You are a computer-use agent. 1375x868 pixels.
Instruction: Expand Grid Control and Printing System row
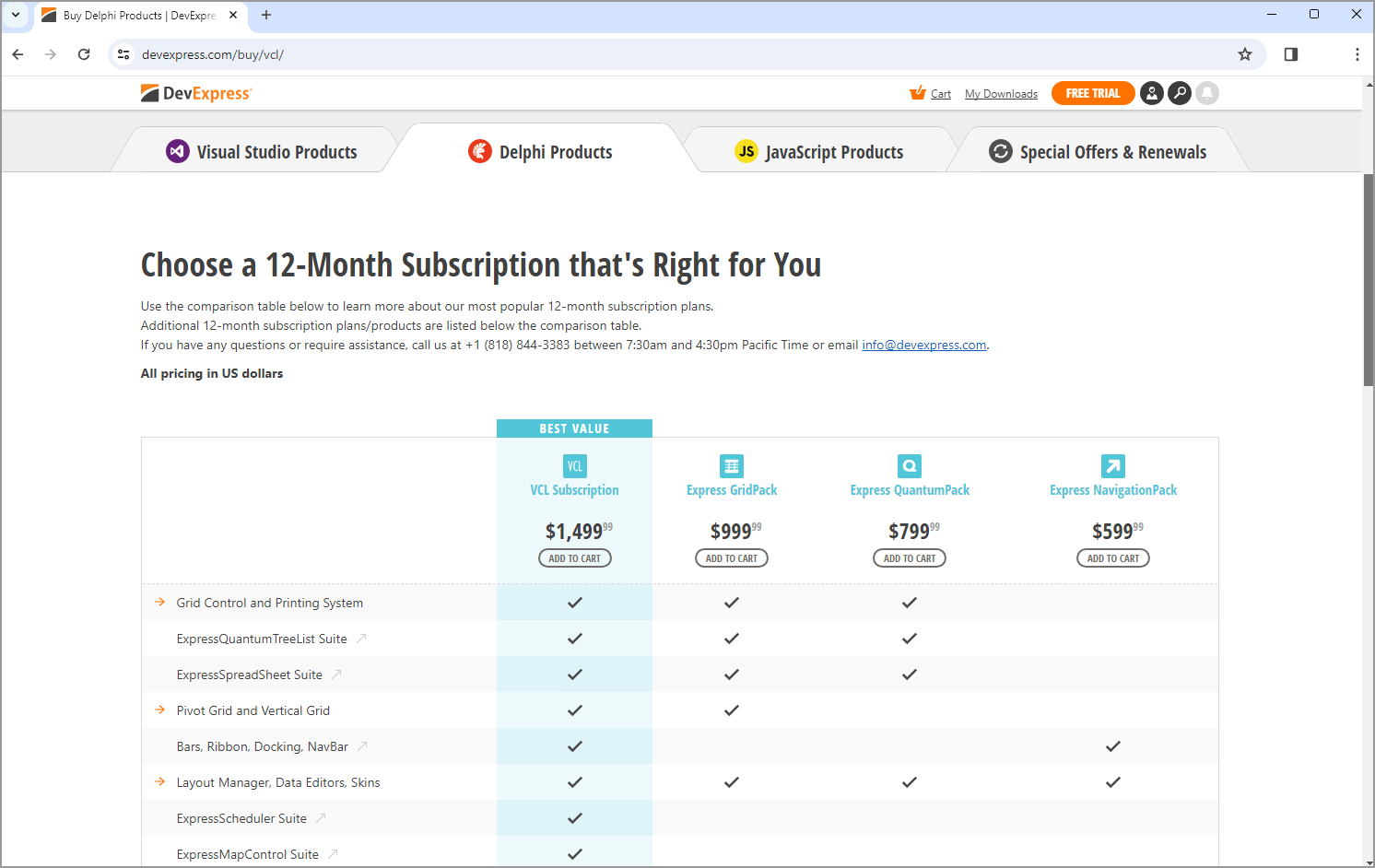160,603
